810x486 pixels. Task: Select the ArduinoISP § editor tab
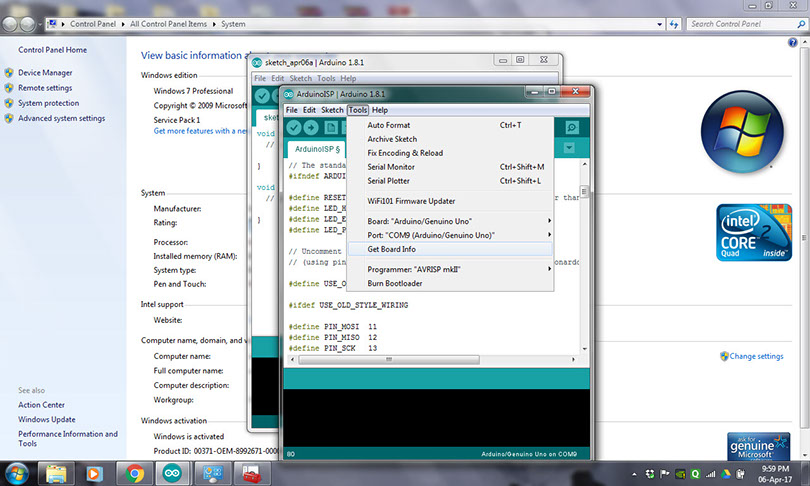coord(317,149)
